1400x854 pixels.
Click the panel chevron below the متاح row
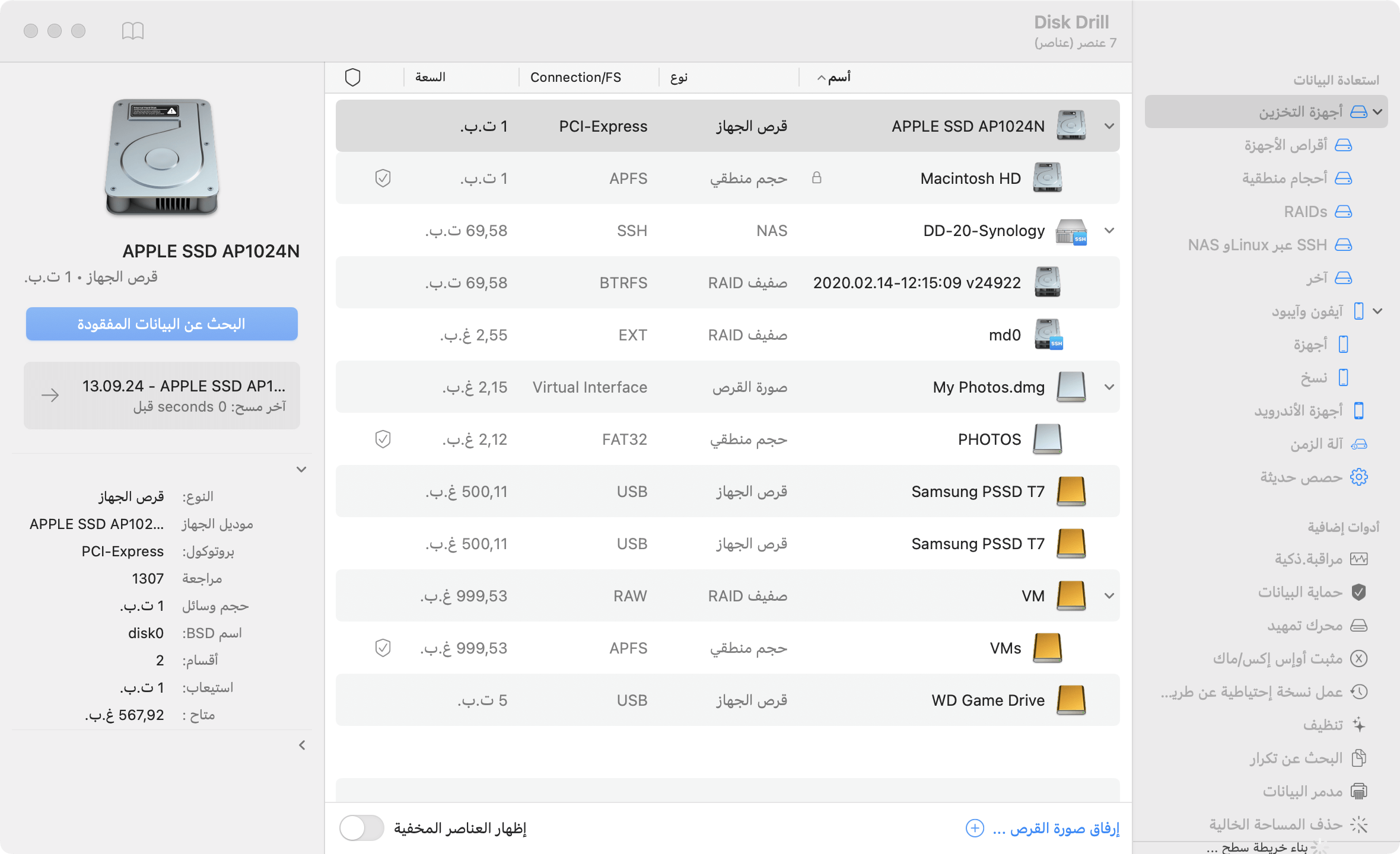pos(302,745)
